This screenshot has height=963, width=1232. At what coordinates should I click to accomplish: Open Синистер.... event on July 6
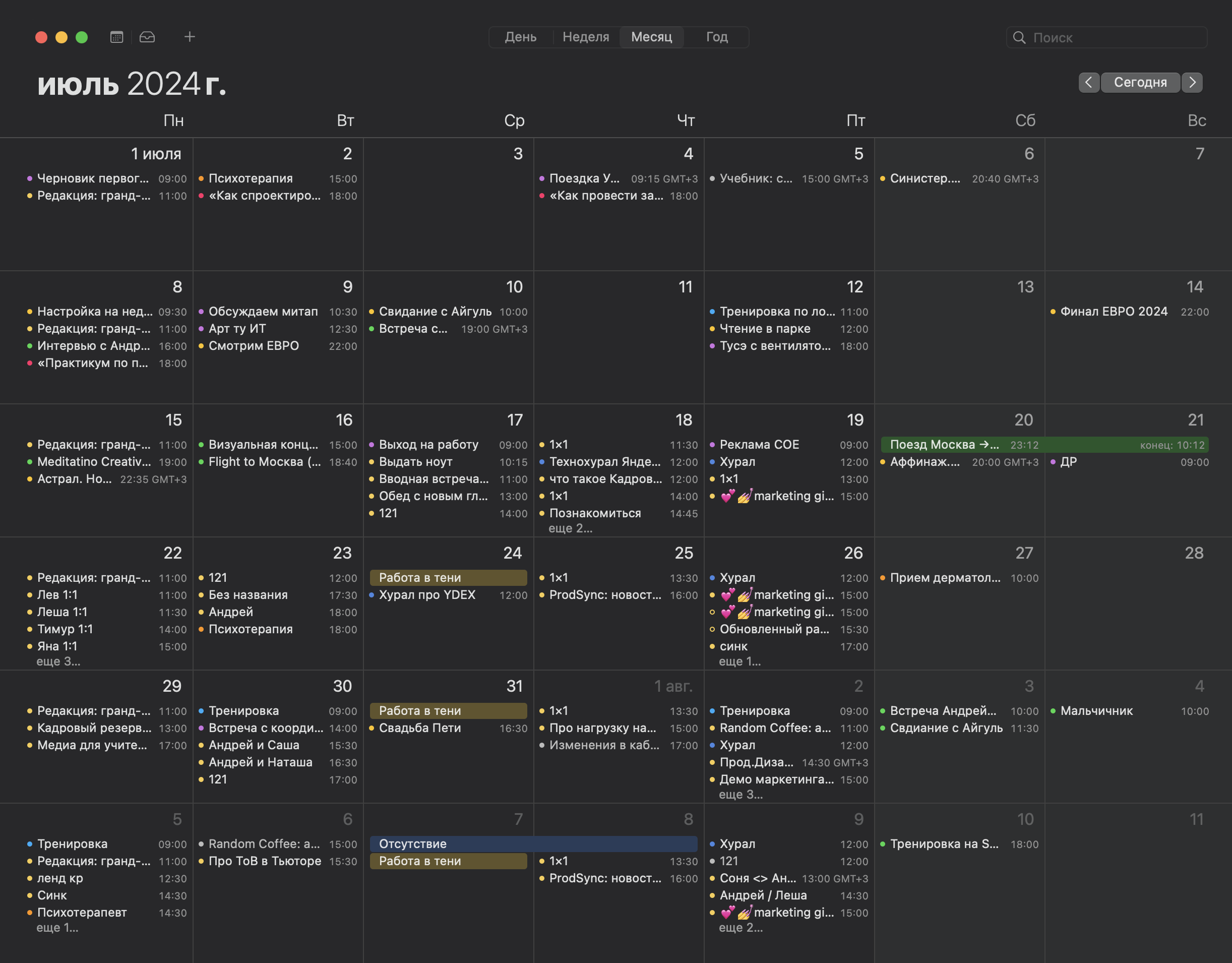(960, 179)
